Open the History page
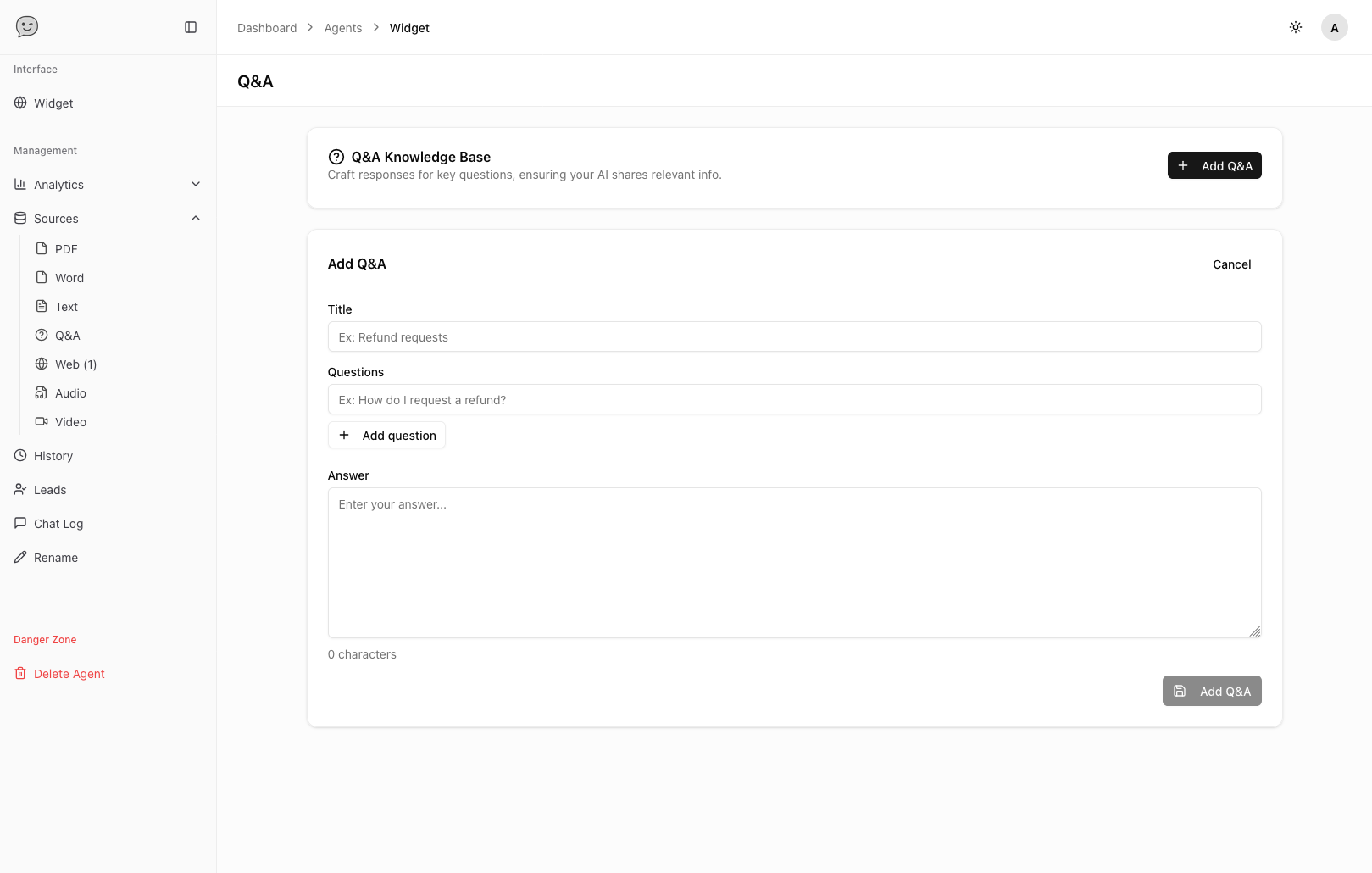1372x873 pixels. [53, 456]
